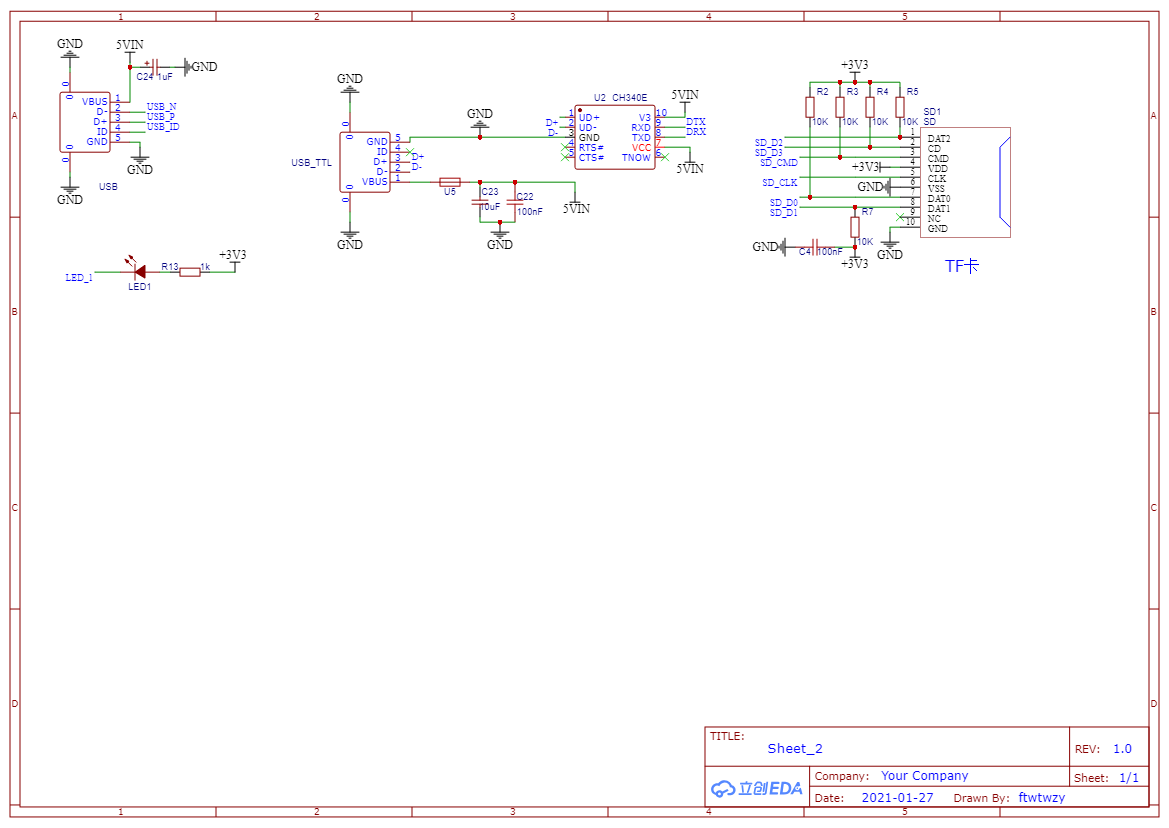The width and height of the screenshot is (1169, 828).
Task: Select the LED_1 net label
Action: (x=79, y=278)
